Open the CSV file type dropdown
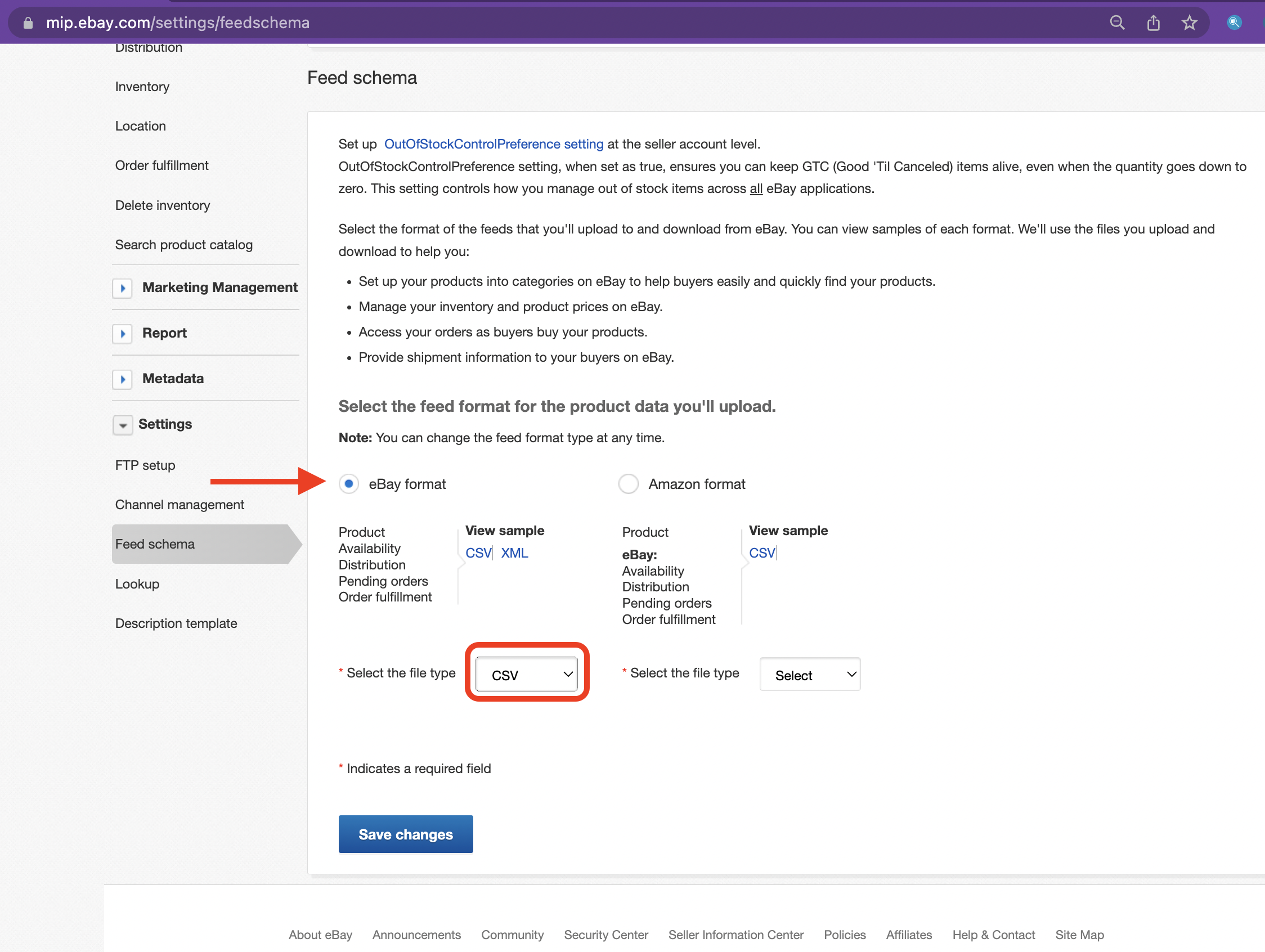Viewport: 1265px width, 952px height. [527, 675]
